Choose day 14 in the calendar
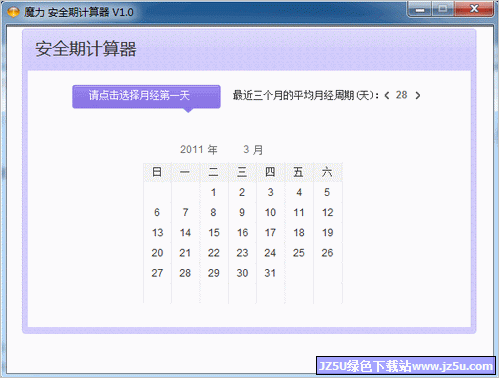The height and width of the screenshot is (378, 499). coord(185,233)
